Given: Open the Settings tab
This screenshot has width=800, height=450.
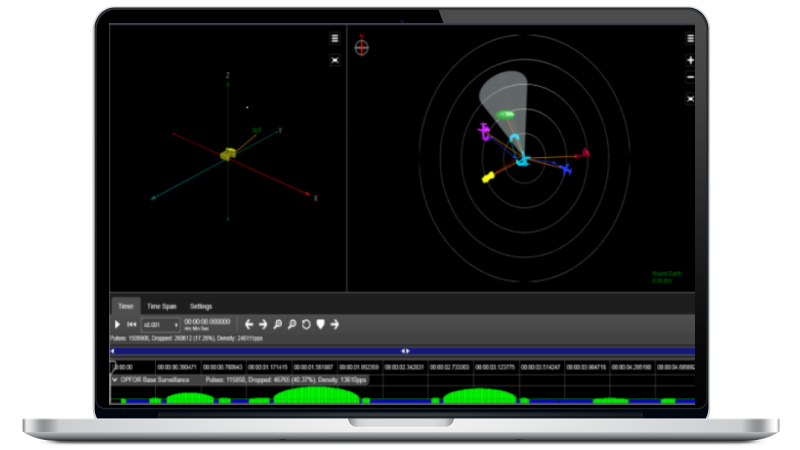Looking at the screenshot, I should pyautogui.click(x=201, y=306).
